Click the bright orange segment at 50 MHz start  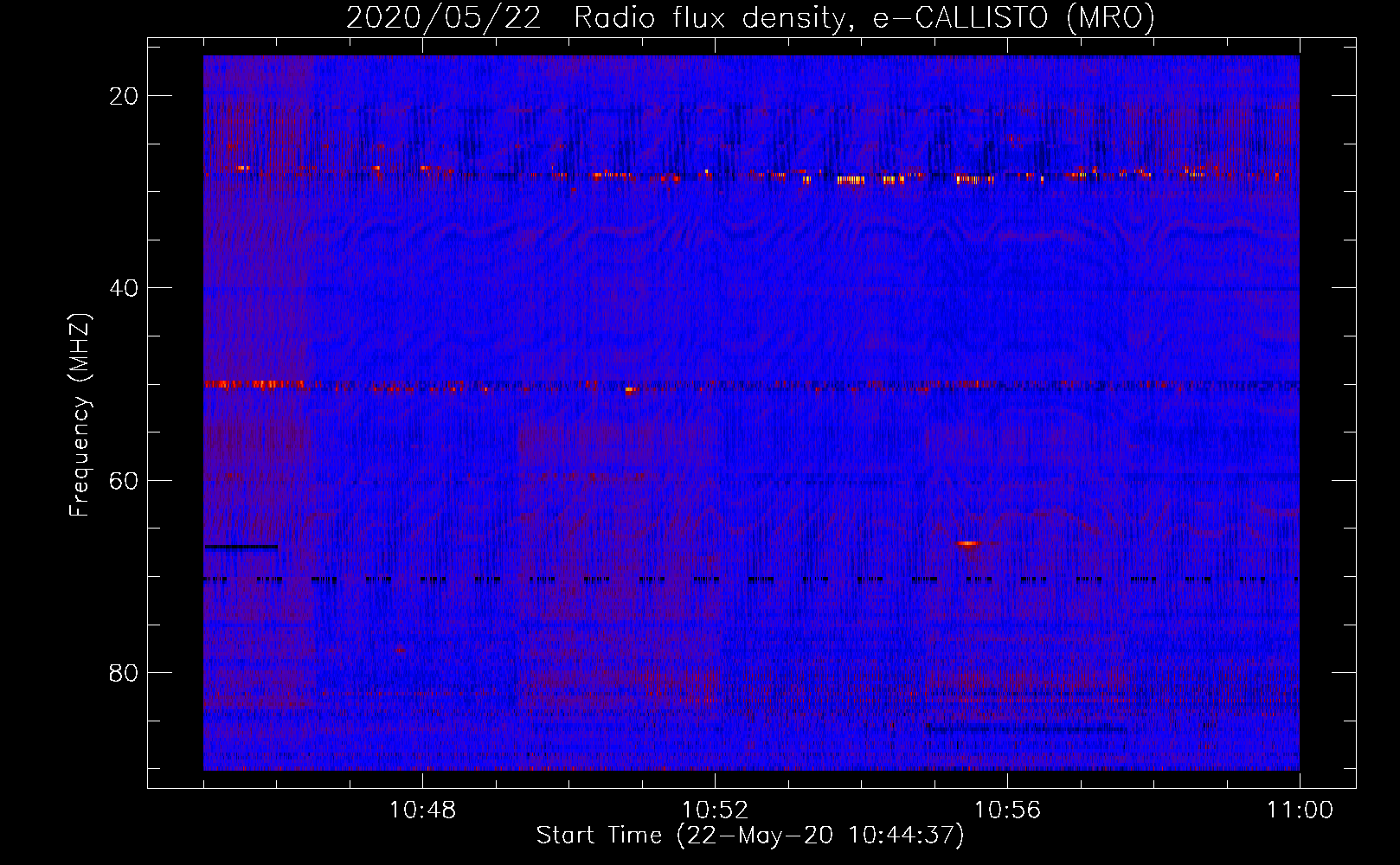(254, 383)
